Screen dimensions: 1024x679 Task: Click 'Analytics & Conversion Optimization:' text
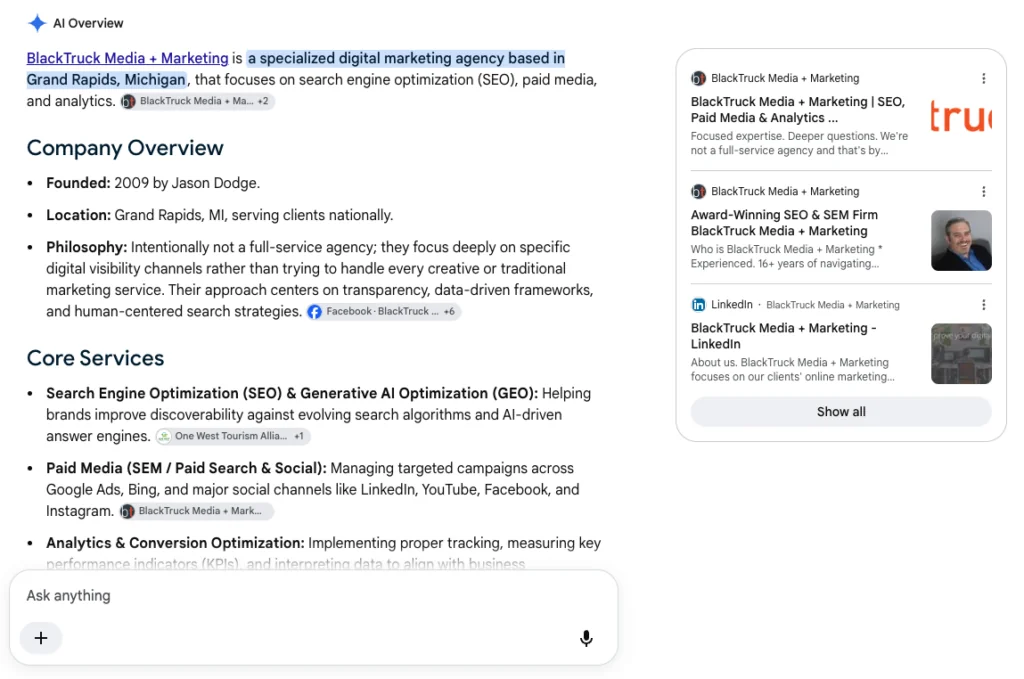pos(175,543)
